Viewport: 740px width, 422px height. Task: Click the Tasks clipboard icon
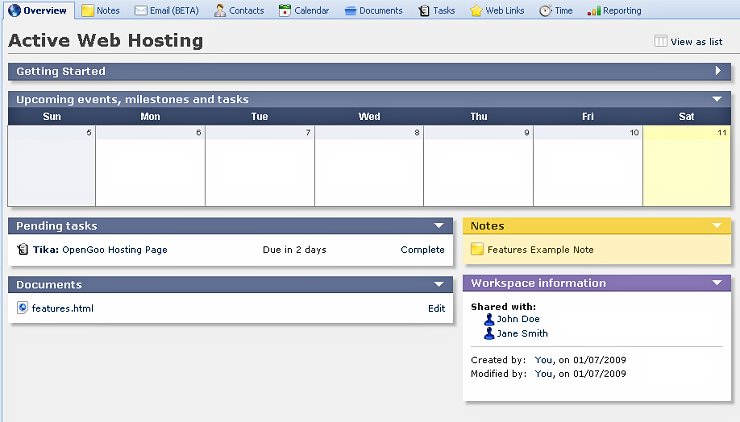pyautogui.click(x=424, y=10)
